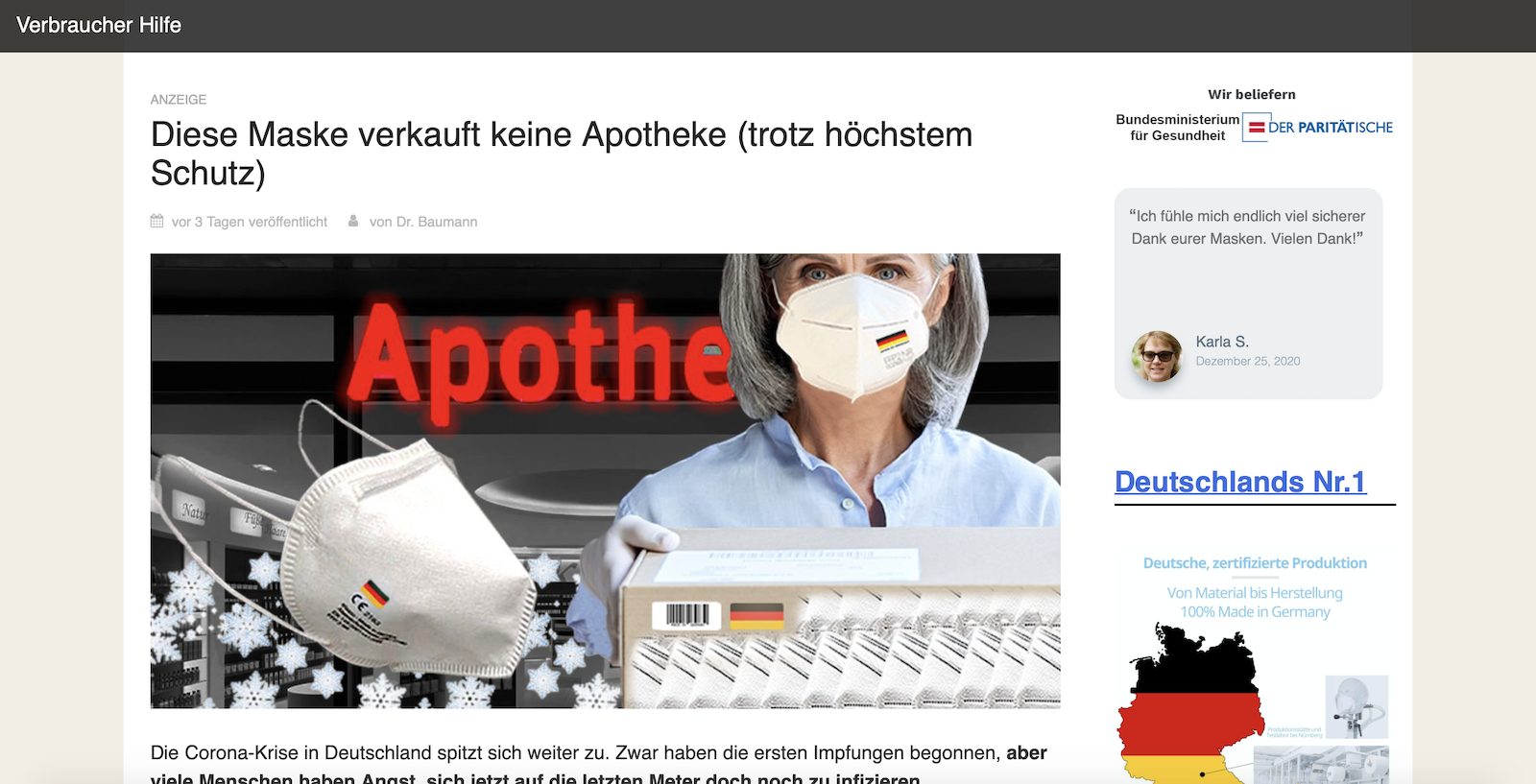The image size is (1536, 784).
Task: Click the calendar icon beside publication date
Action: coord(157,221)
